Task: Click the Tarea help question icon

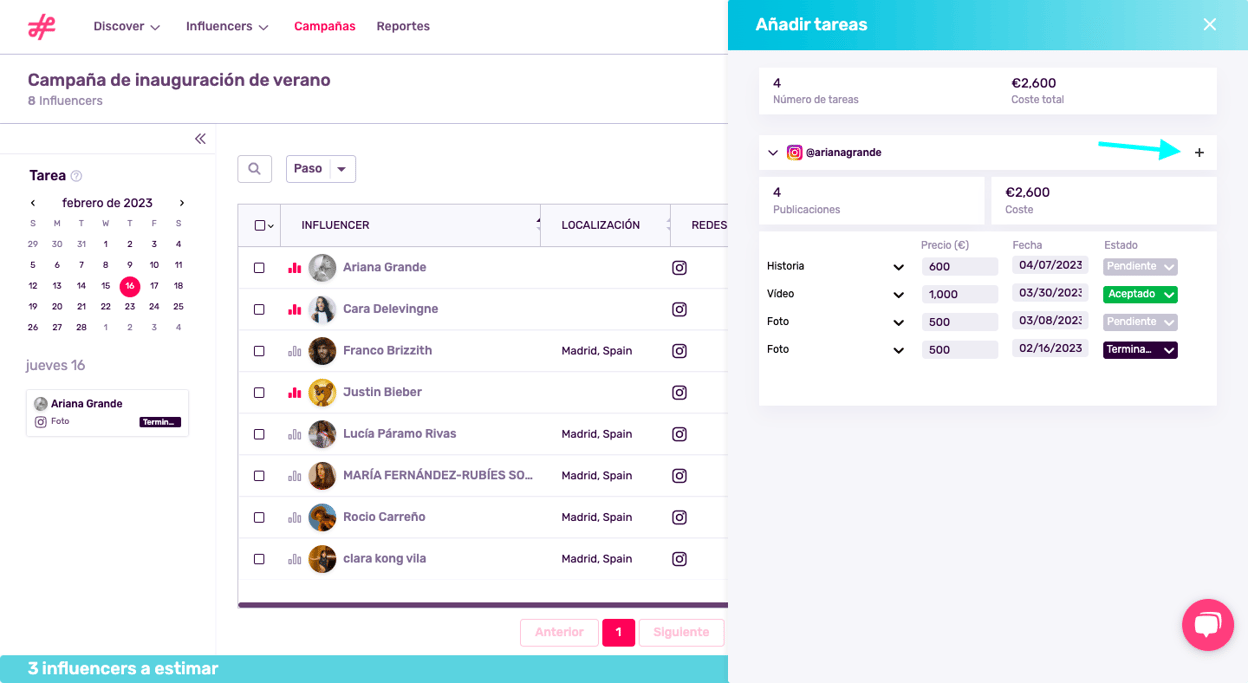Action: [x=76, y=176]
